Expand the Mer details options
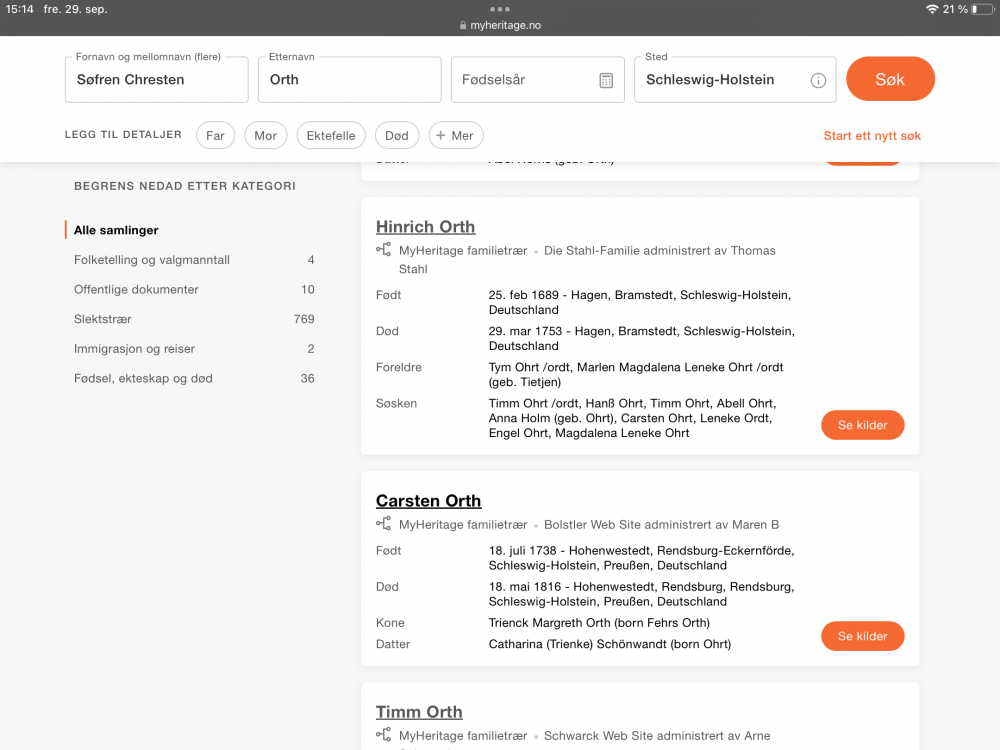Screen dimensions: 1000x750 point(456,136)
